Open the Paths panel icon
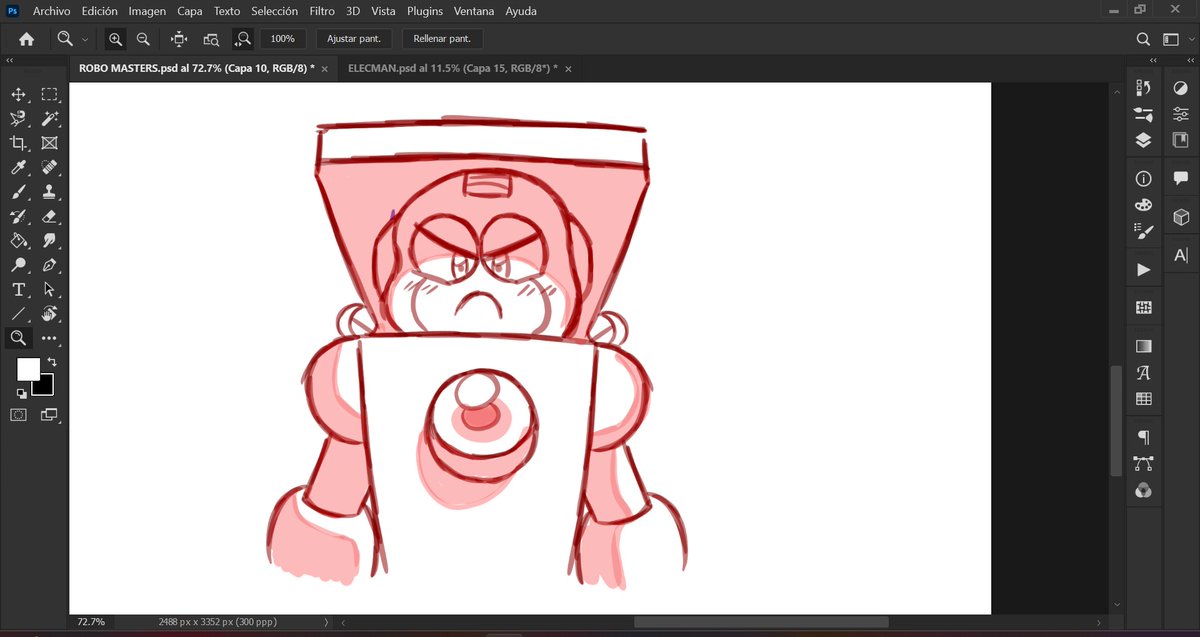1200x637 pixels. coord(1143,464)
